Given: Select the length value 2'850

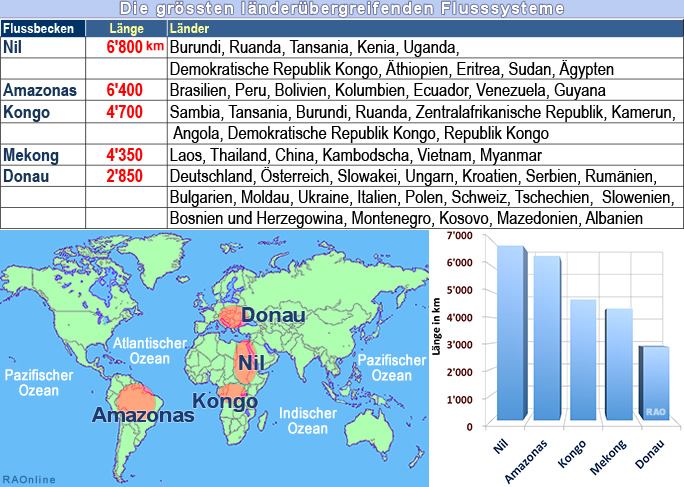Looking at the screenshot, I should coord(124,176).
